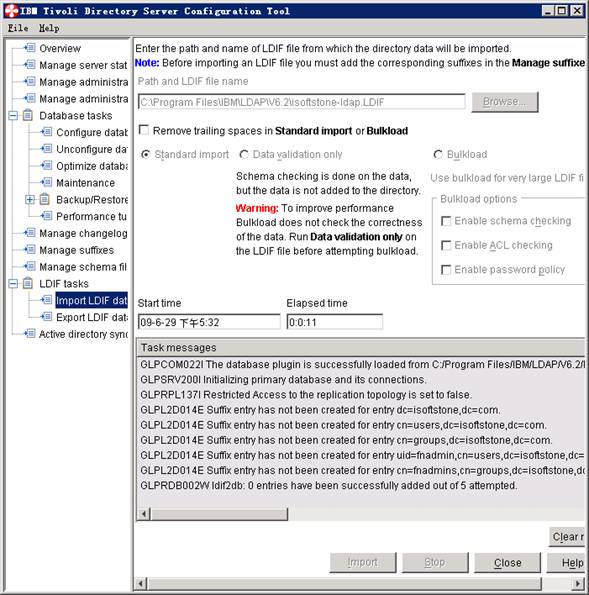Open the Export LDIF data icon
589x595 pixels.
coord(47,317)
